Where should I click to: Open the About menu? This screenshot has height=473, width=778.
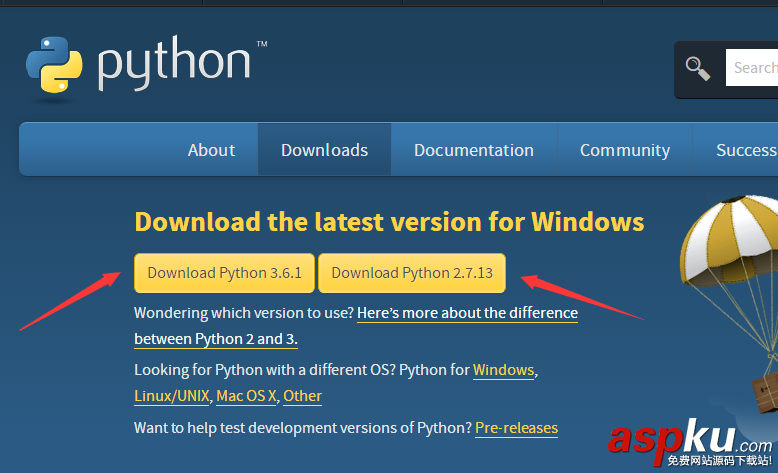coord(211,150)
